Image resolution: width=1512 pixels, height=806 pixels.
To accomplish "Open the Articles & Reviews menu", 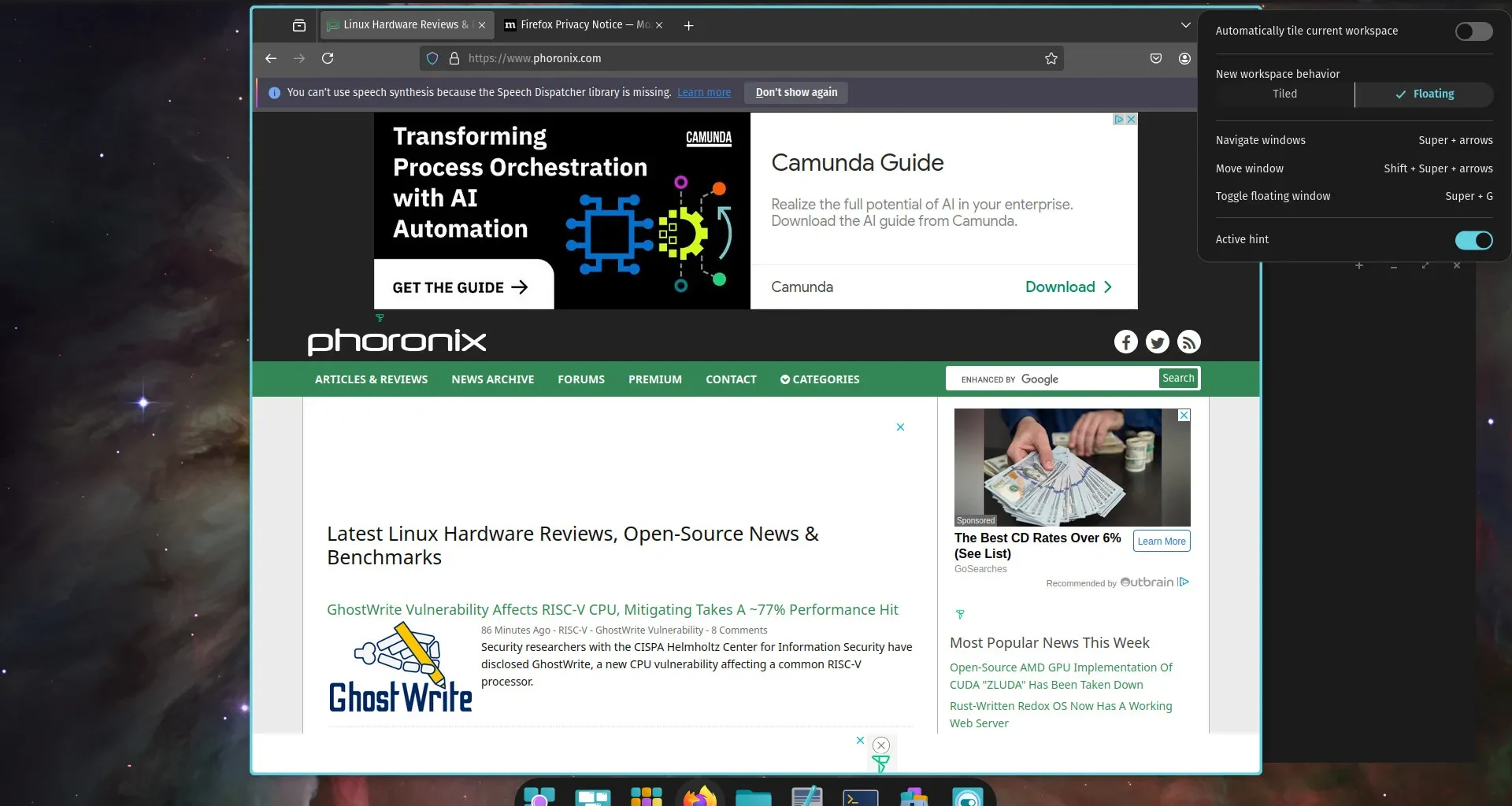I will coord(371,379).
